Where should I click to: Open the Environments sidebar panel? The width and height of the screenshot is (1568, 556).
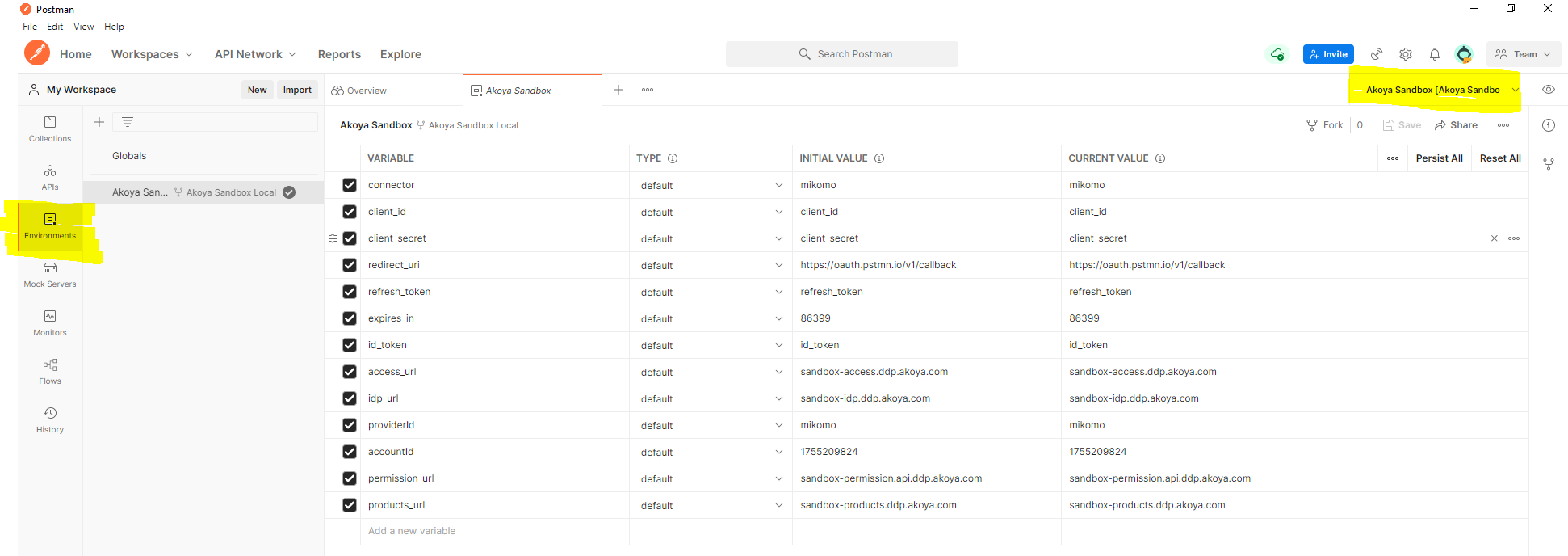point(50,226)
